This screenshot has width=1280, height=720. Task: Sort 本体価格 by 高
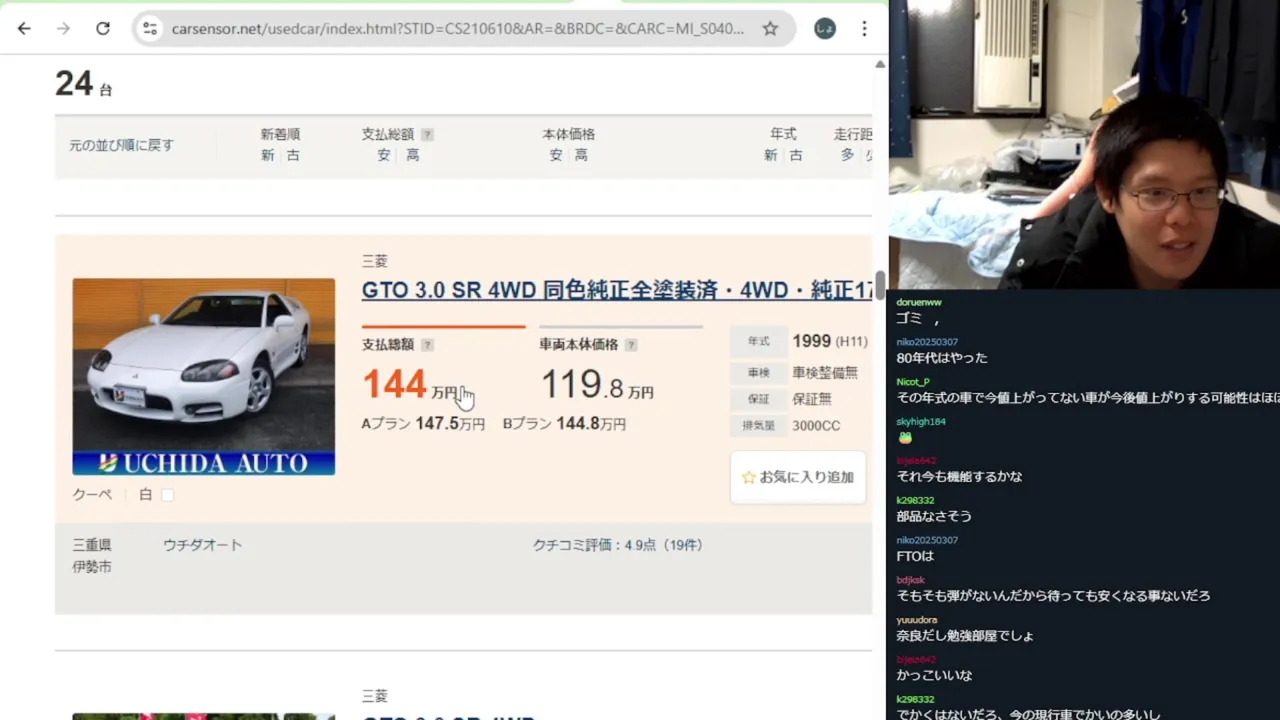tap(581, 155)
